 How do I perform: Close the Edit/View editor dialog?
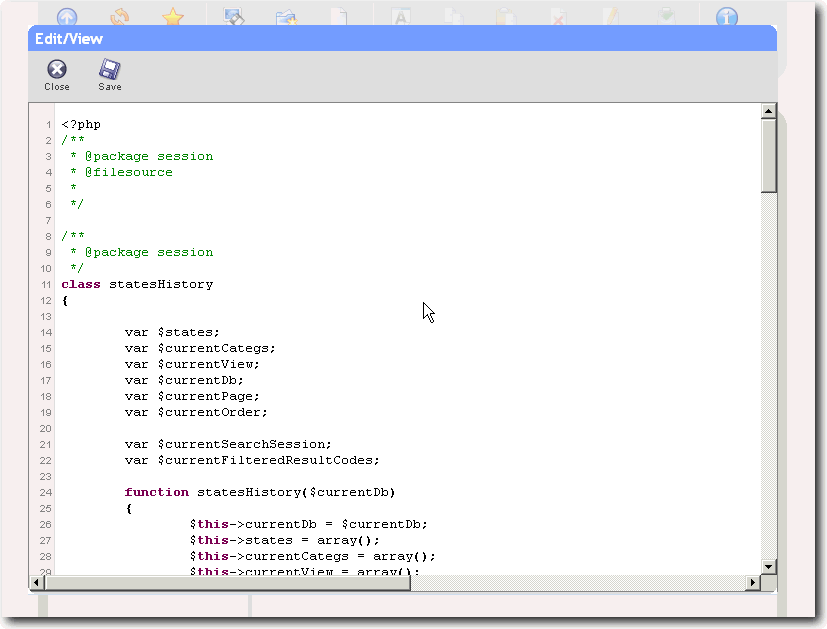coord(57,75)
